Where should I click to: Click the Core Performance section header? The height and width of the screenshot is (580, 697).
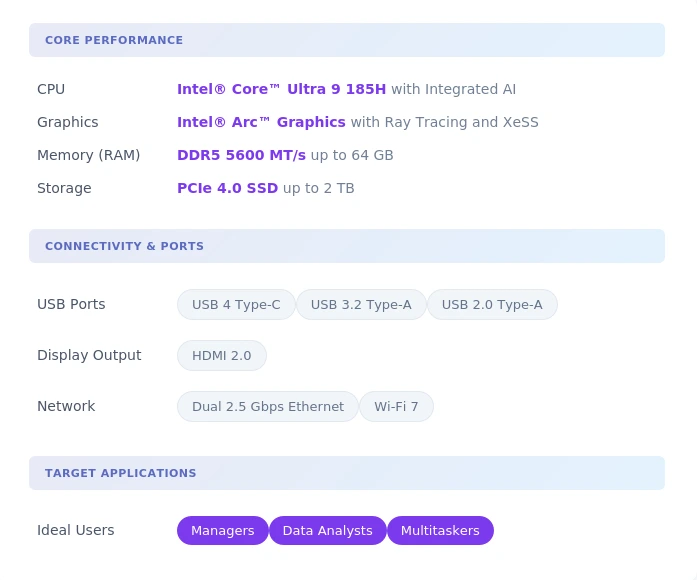114,41
